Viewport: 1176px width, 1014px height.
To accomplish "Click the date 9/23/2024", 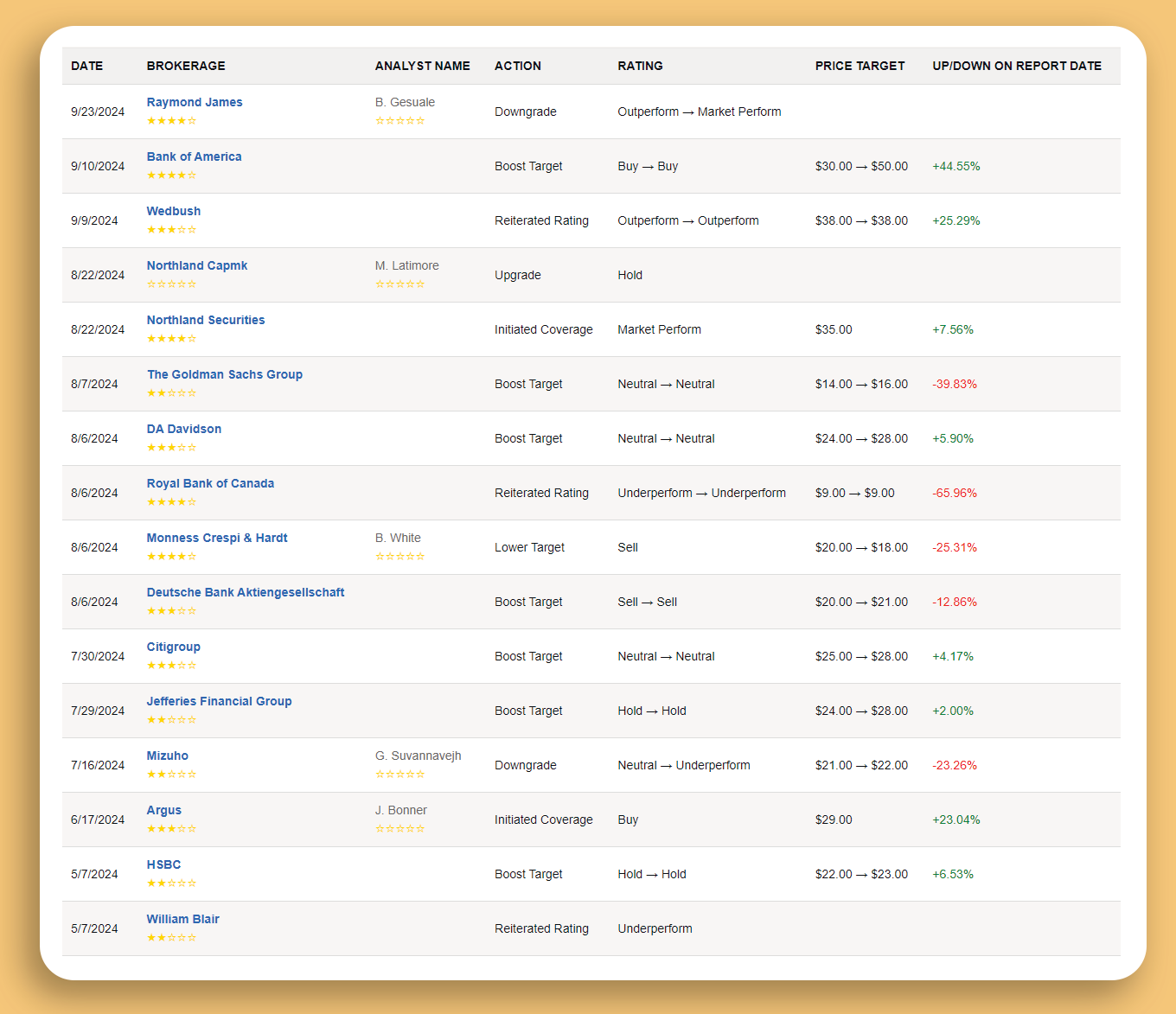I will pyautogui.click(x=98, y=112).
